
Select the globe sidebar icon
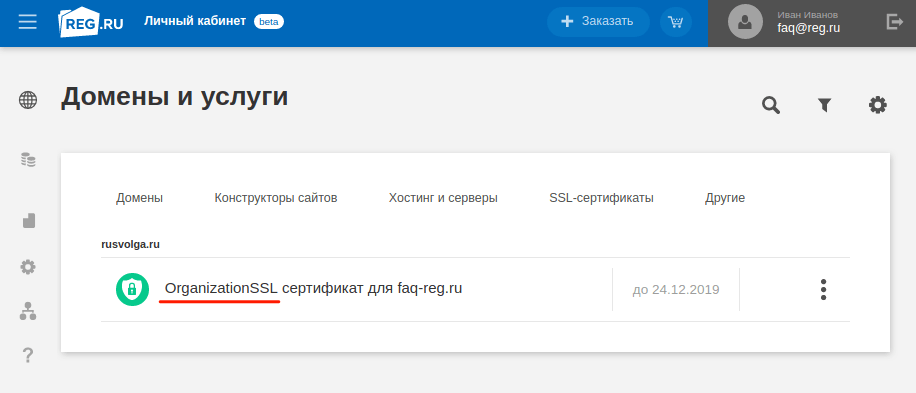point(28,100)
